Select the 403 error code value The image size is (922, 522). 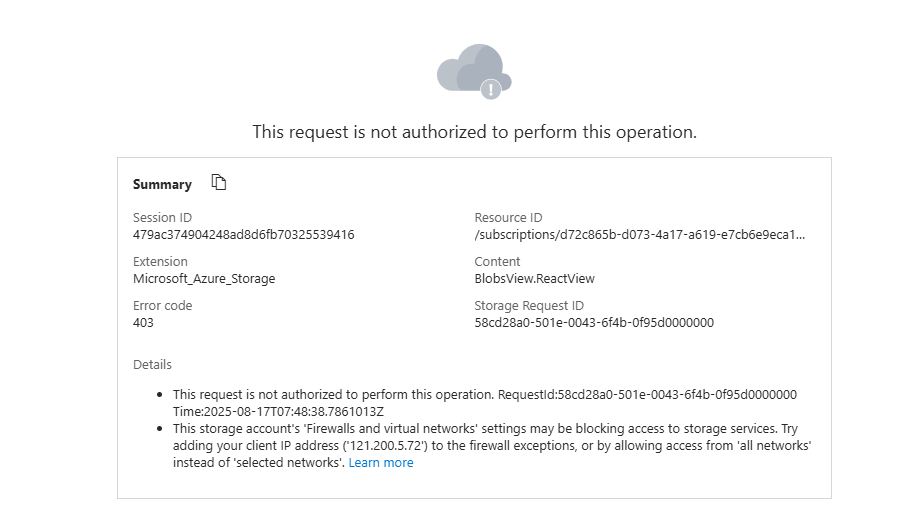(144, 323)
